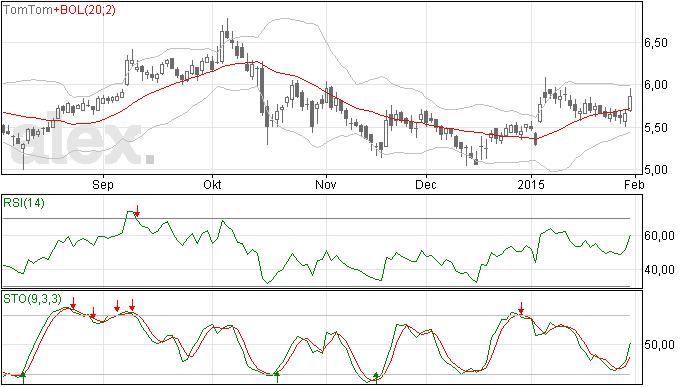This screenshot has height=387, width=690.
Task: Click the red sell arrow in RSI panel
Action: (x=137, y=211)
